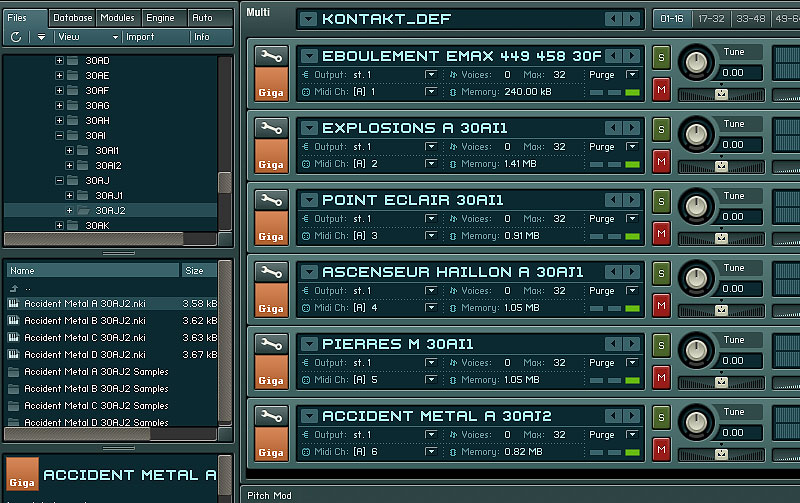Switch to the Database tab
The height and width of the screenshot is (503, 800).
(x=72, y=18)
